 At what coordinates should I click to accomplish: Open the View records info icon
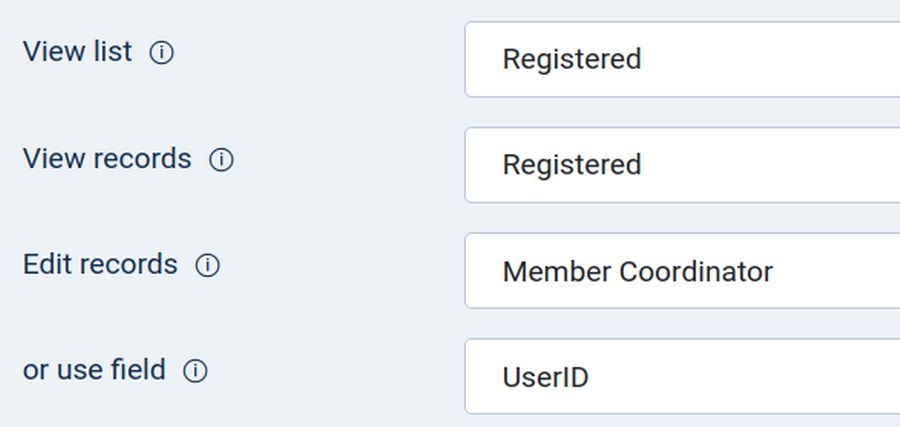[x=221, y=160]
